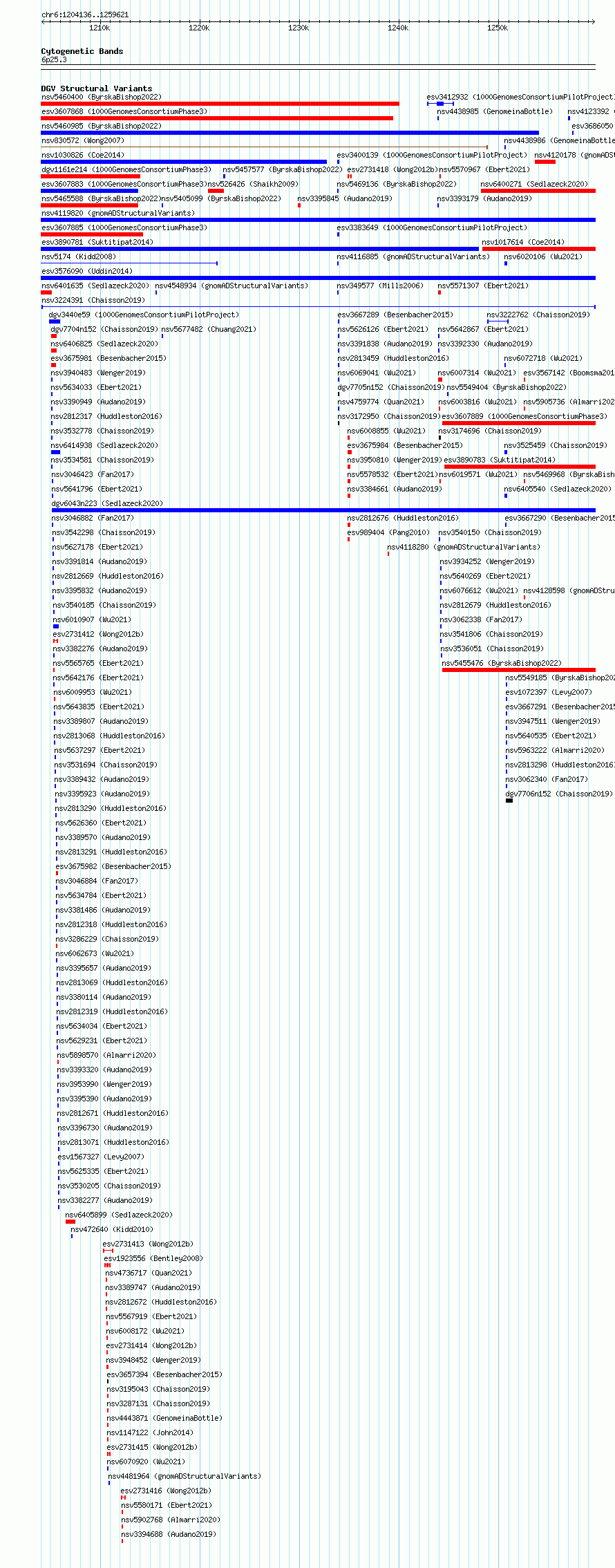Select the nsv5460985 blue variant bar
This screenshot has width=615, height=1568.
pos(290,133)
